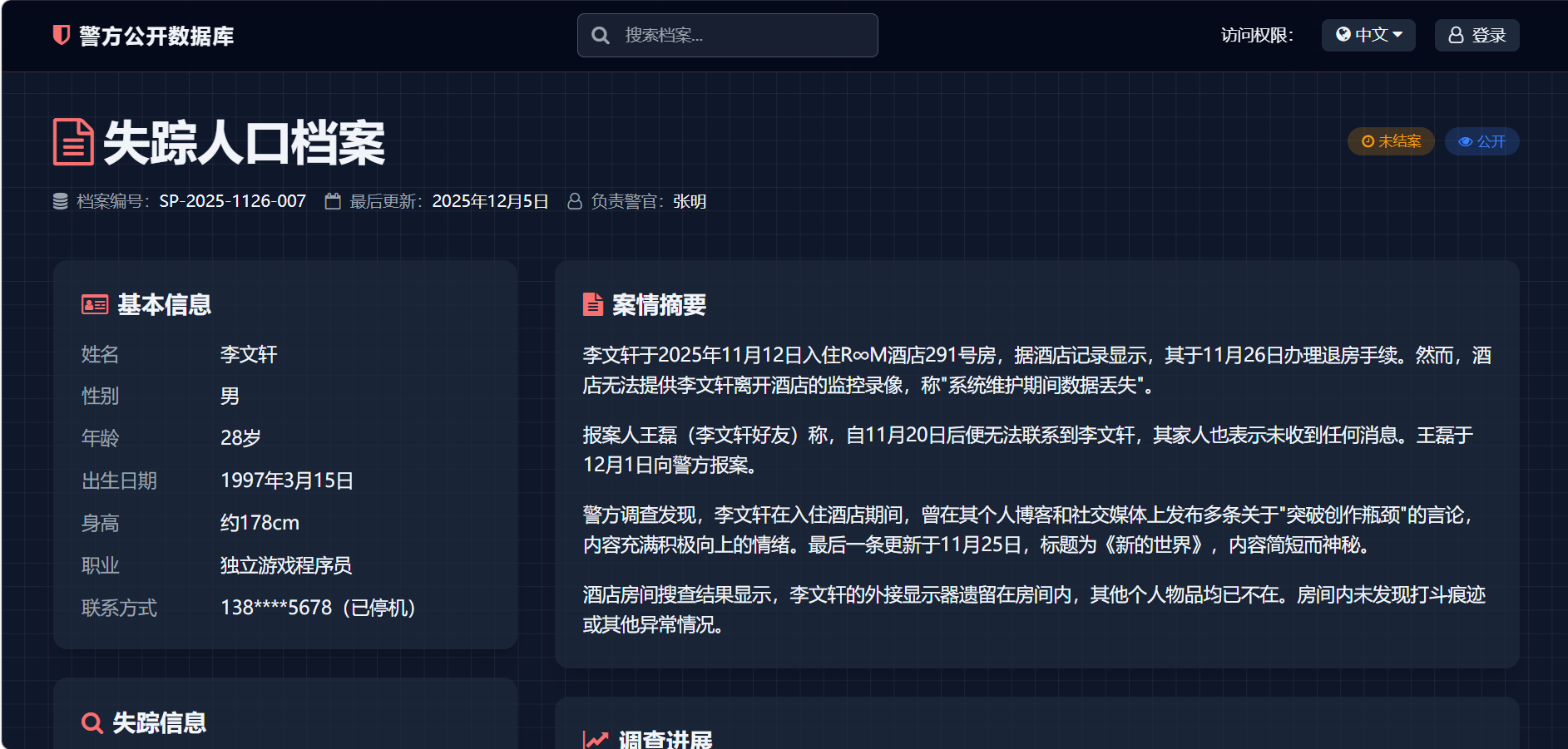The width and height of the screenshot is (1568, 749).
Task: Click the search magnifier icon
Action: pos(600,36)
